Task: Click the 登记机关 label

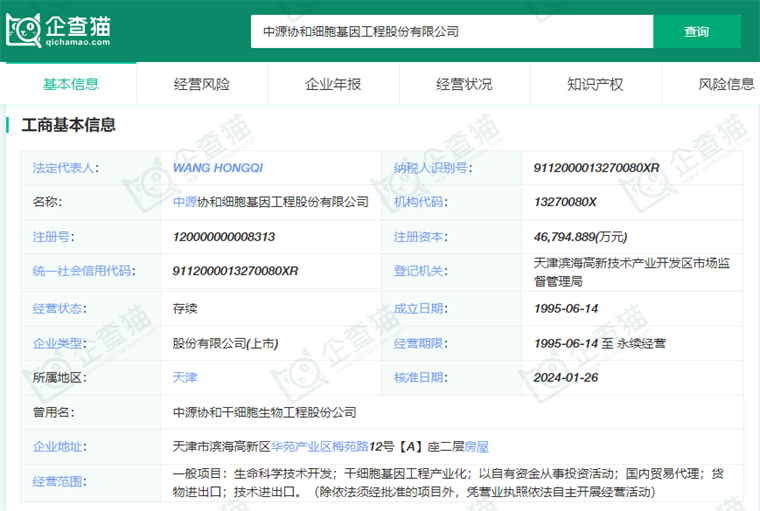Action: tap(420, 271)
